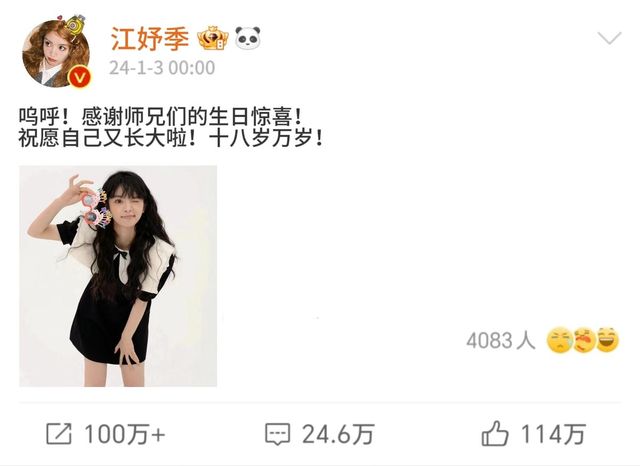
Task: Tap the panda badge icon
Action: 248,38
